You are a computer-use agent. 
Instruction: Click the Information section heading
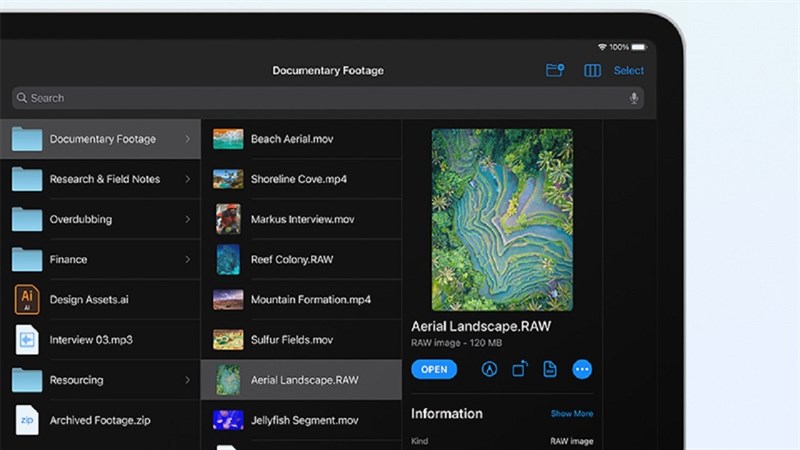(446, 414)
